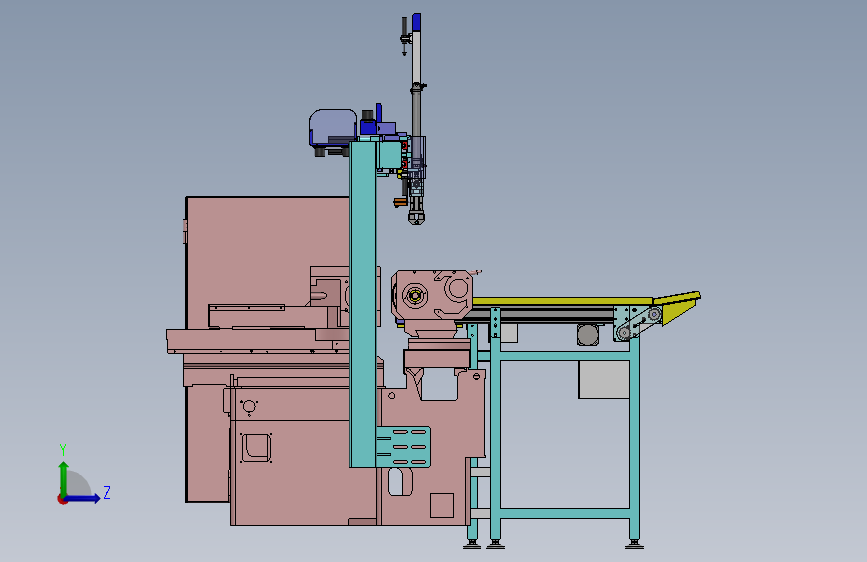Pick the teal slotted bracket plate on the column

point(403,447)
